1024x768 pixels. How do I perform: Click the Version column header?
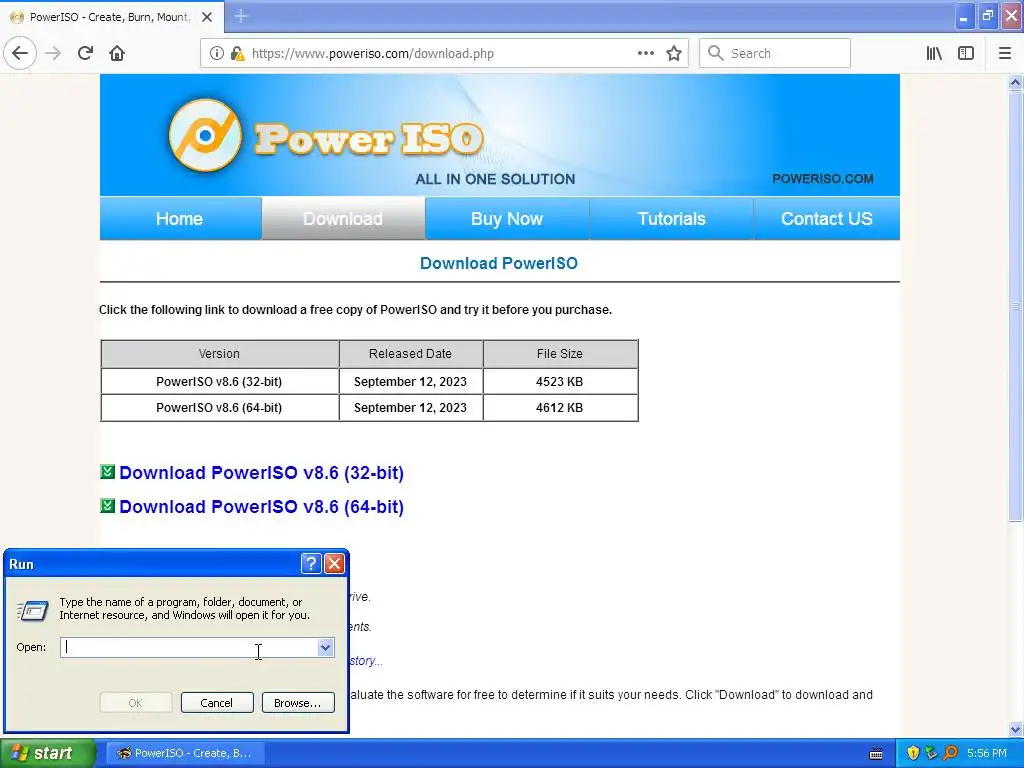pos(219,353)
